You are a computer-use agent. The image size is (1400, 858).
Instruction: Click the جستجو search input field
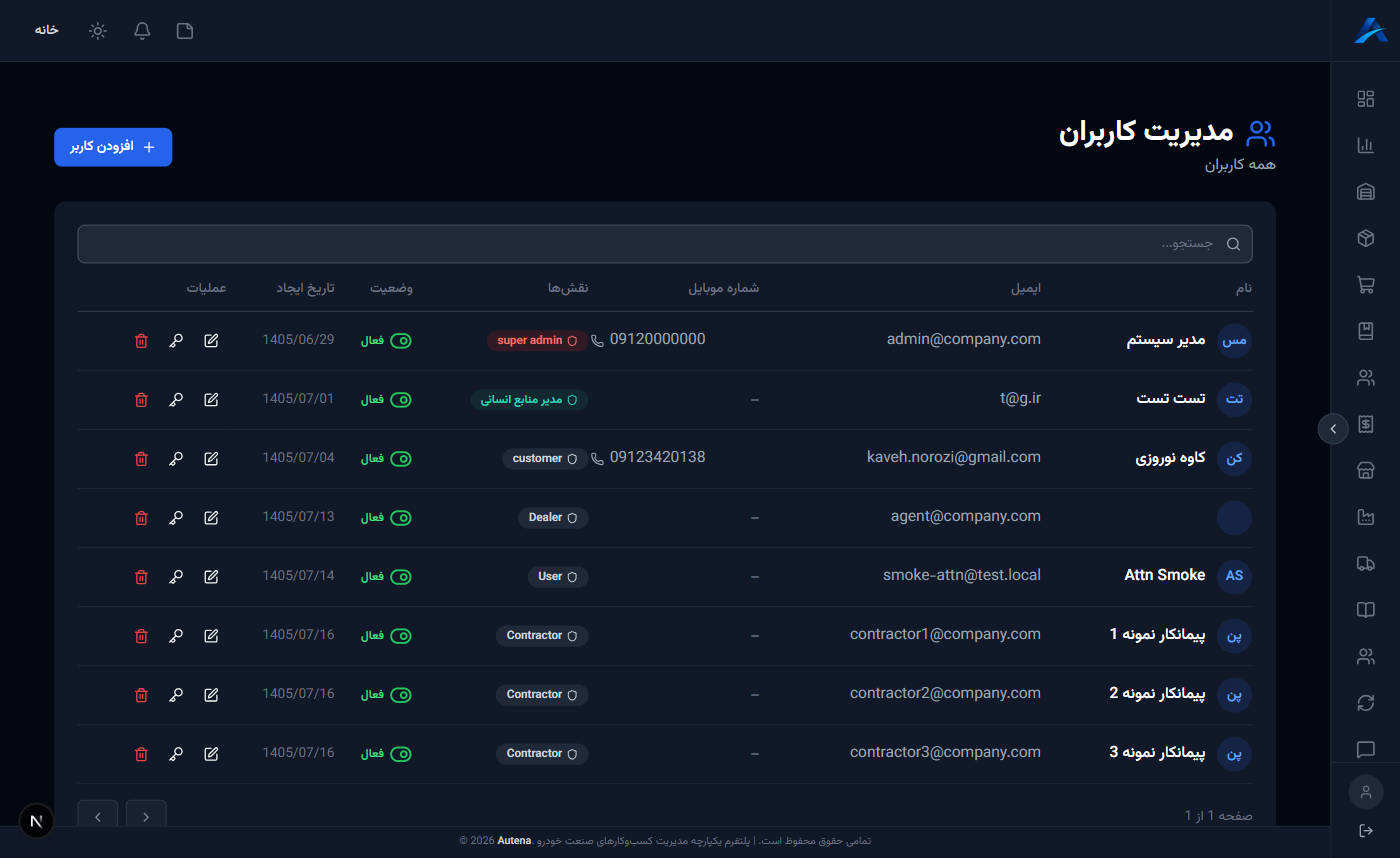(x=665, y=244)
